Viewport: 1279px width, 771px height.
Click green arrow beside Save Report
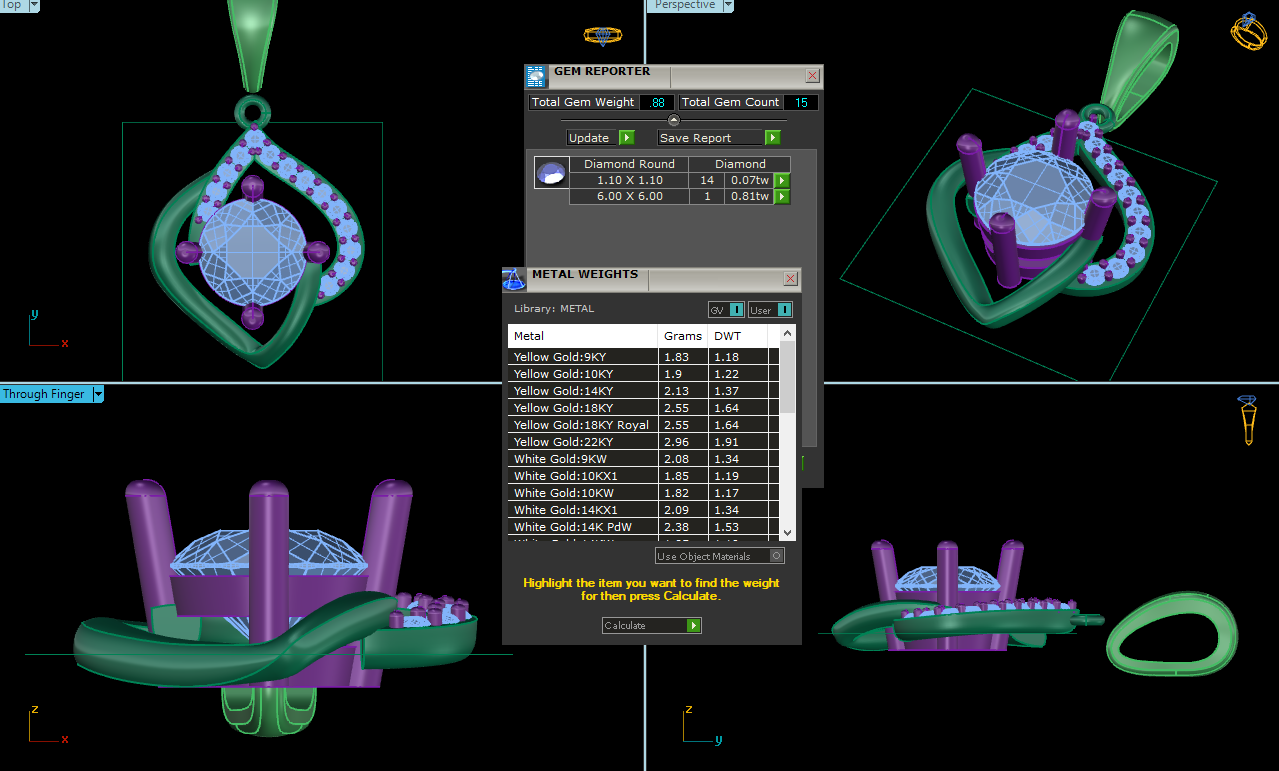pyautogui.click(x=772, y=138)
